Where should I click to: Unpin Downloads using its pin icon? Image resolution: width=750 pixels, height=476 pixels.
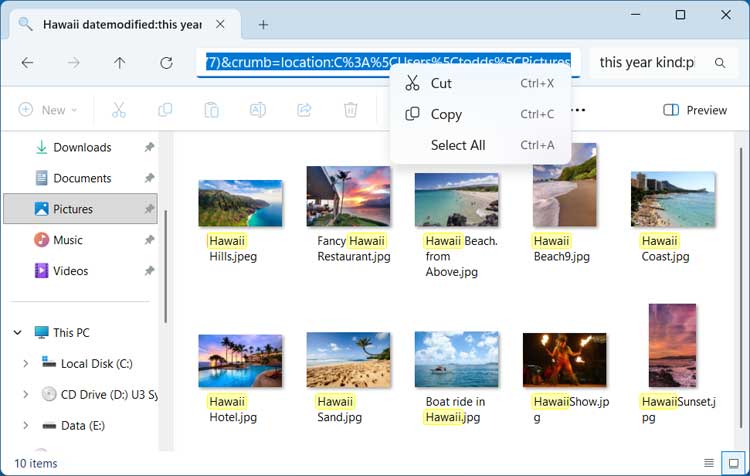point(149,147)
